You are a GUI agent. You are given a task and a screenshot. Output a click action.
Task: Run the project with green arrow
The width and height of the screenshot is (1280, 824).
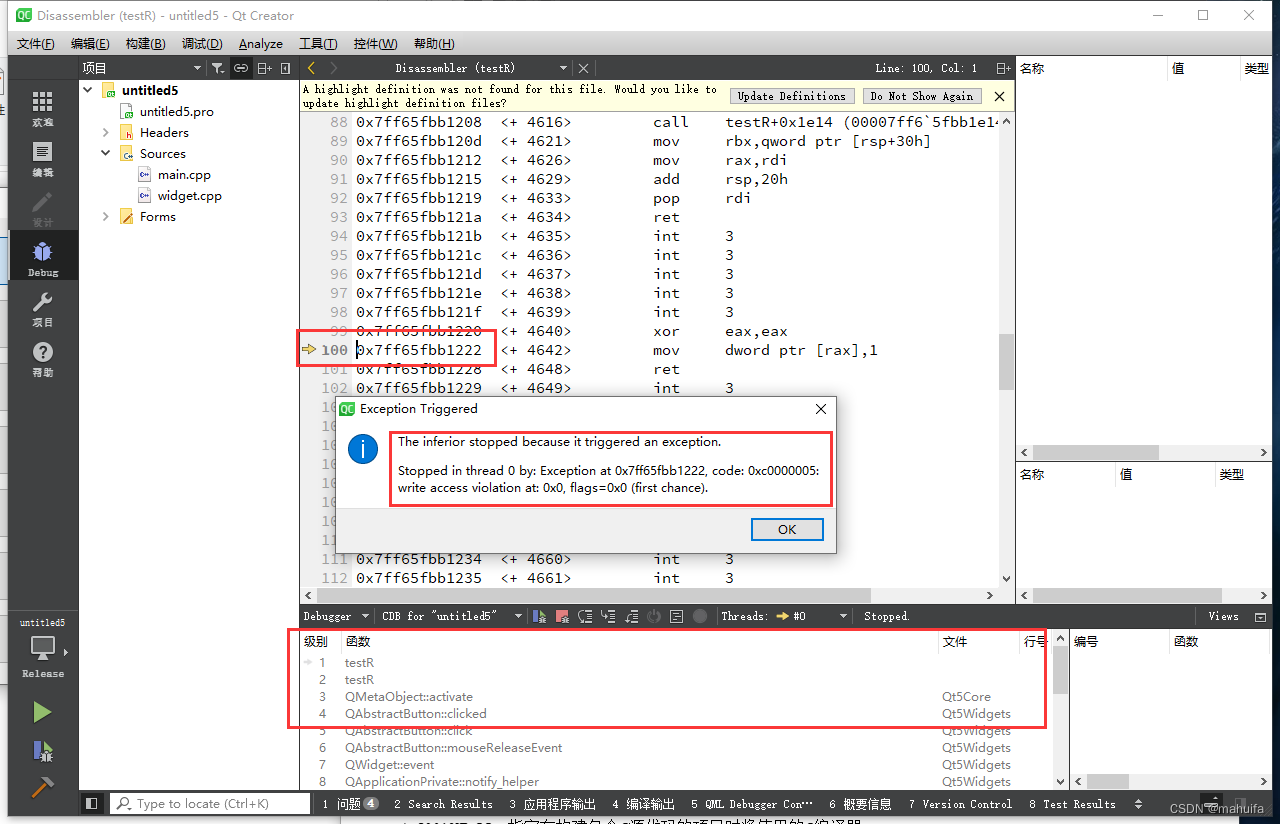(42, 712)
